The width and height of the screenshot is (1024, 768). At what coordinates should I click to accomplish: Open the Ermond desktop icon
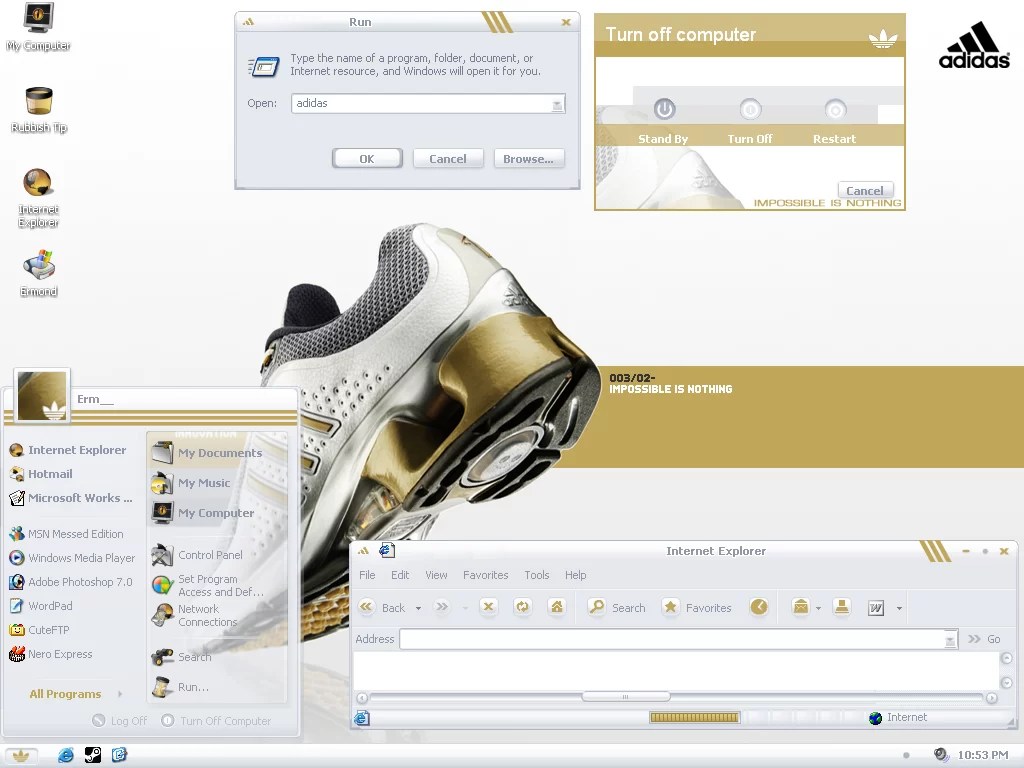tap(39, 273)
